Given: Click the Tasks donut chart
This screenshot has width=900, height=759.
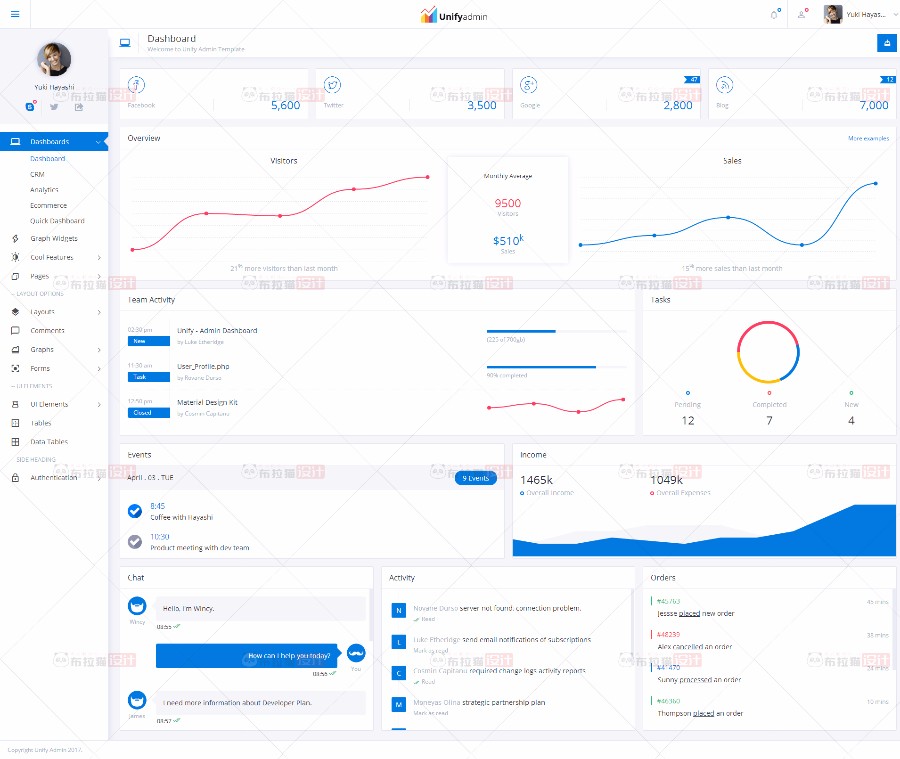Looking at the screenshot, I should (768, 352).
